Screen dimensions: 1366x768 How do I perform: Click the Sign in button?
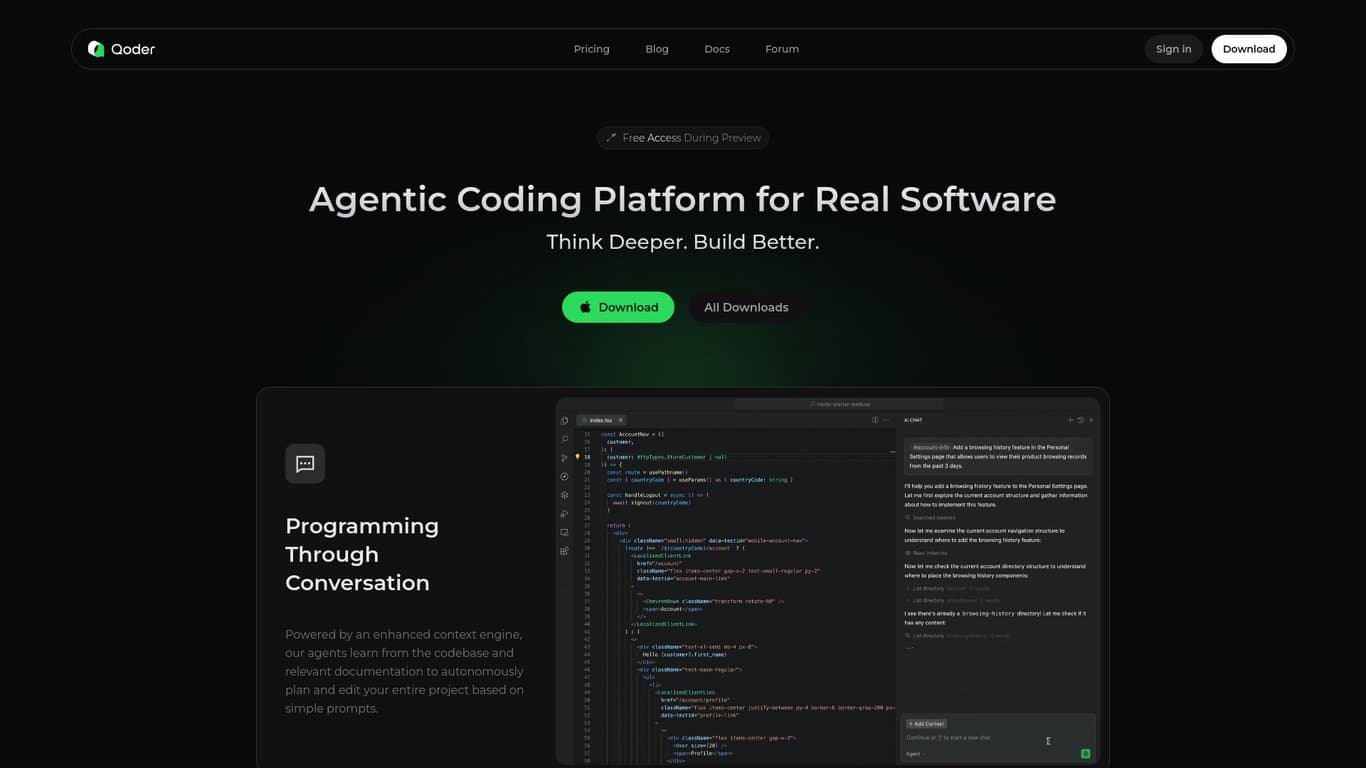[1173, 49]
